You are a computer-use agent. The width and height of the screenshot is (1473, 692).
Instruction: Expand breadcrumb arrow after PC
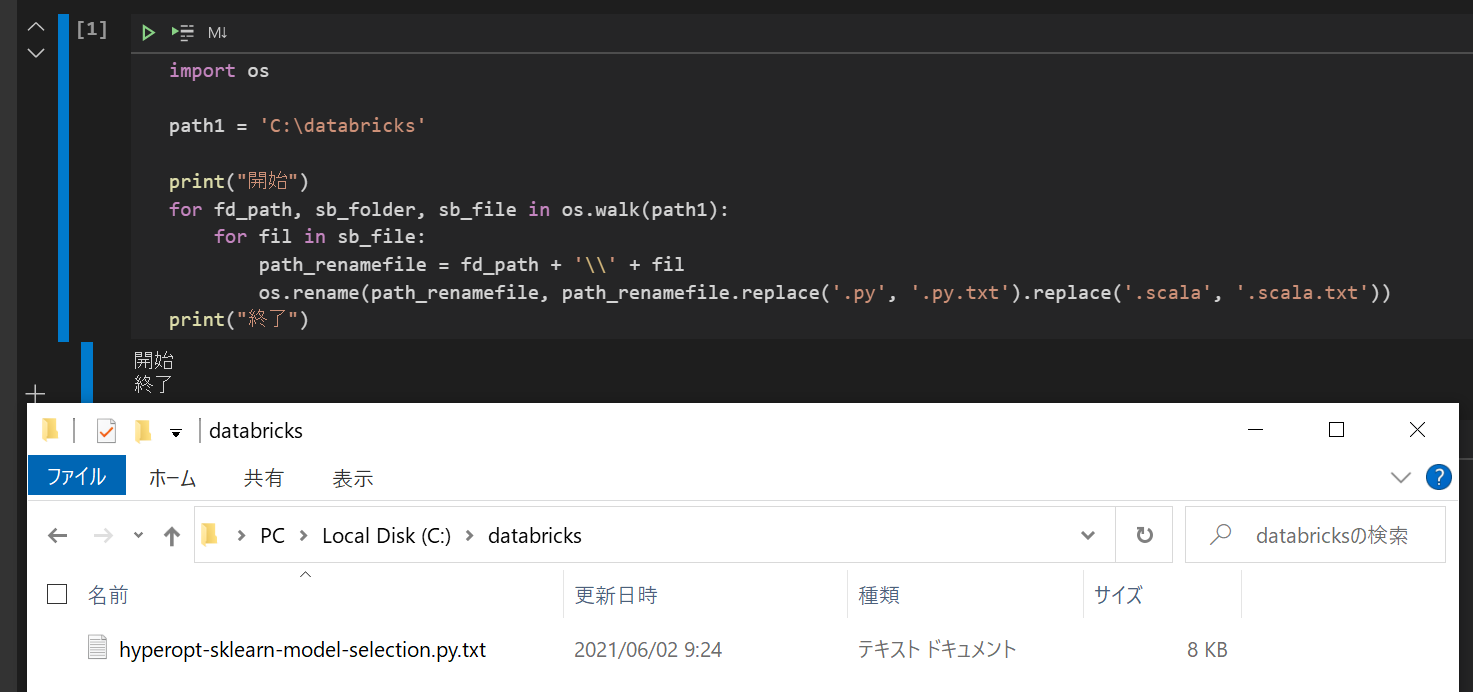click(303, 536)
